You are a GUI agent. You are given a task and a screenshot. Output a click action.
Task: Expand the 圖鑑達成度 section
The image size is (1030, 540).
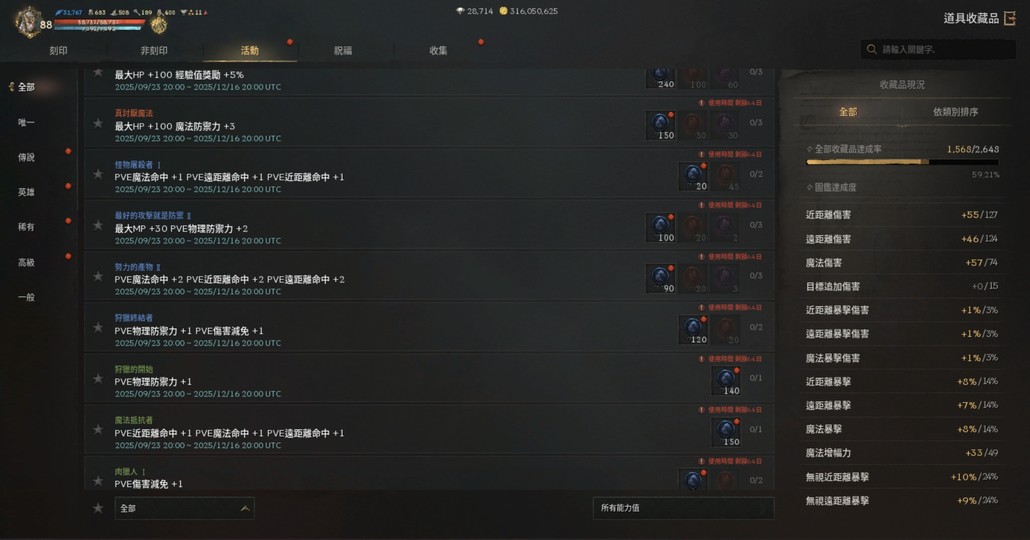click(831, 187)
